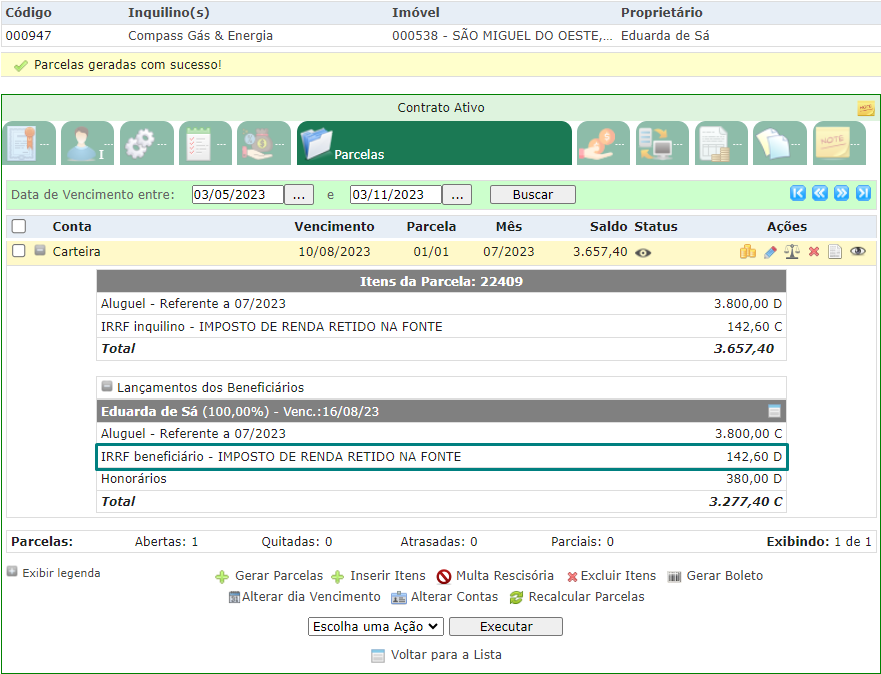Image resolution: width=881 pixels, height=674 pixels.
Task: Open the tenant person tab
Action: tap(88, 143)
